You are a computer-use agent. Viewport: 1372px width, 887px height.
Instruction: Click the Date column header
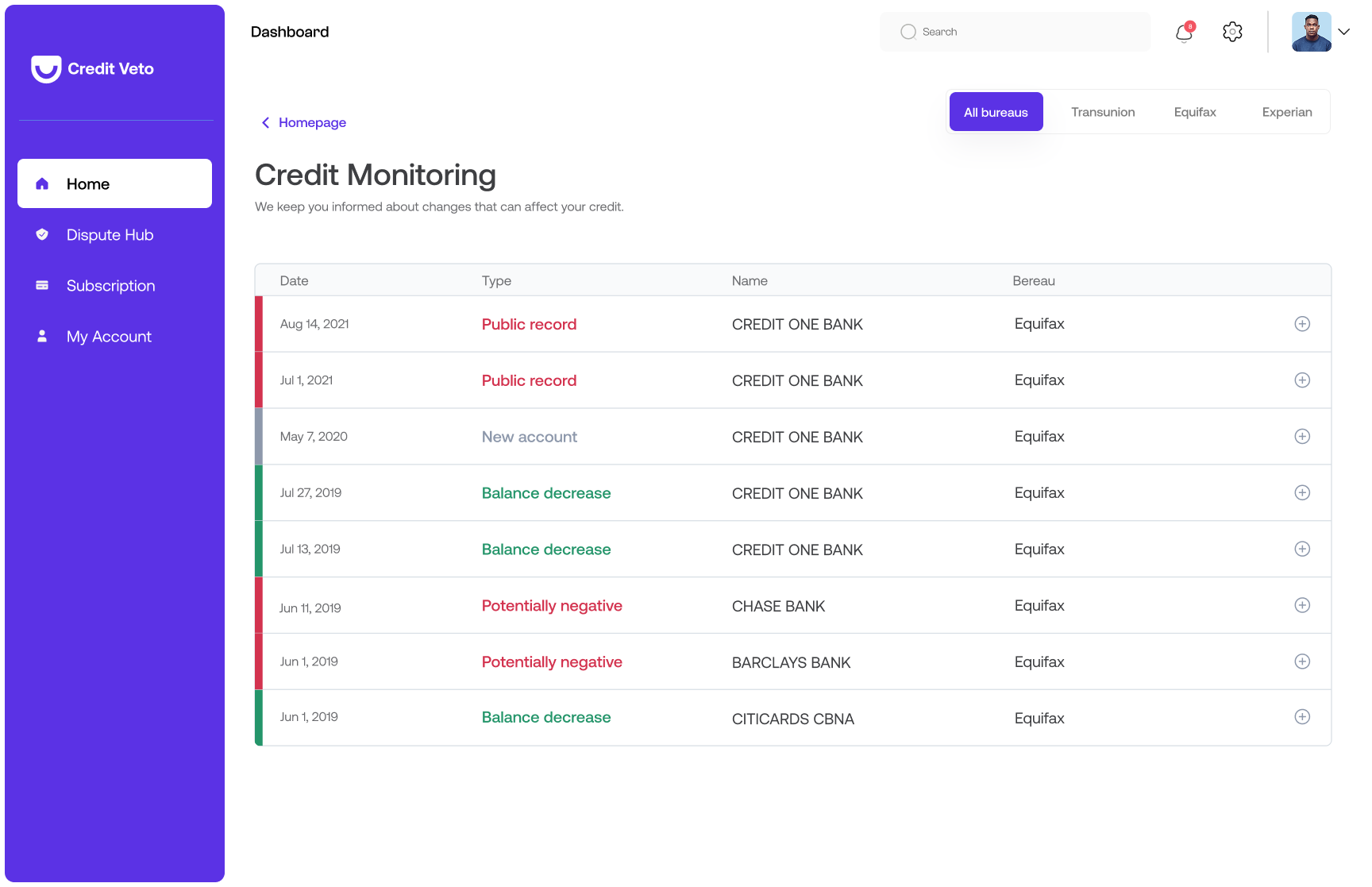[294, 281]
